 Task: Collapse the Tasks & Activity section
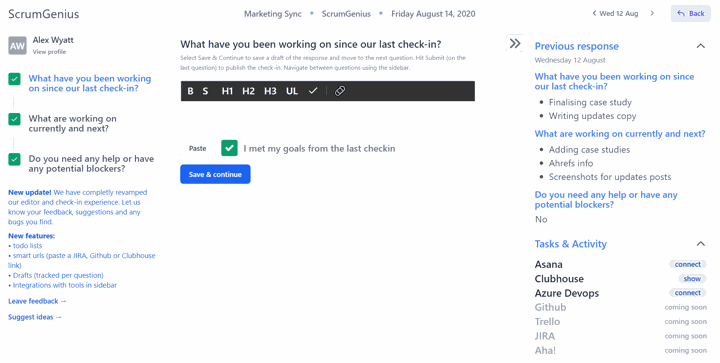(x=701, y=244)
